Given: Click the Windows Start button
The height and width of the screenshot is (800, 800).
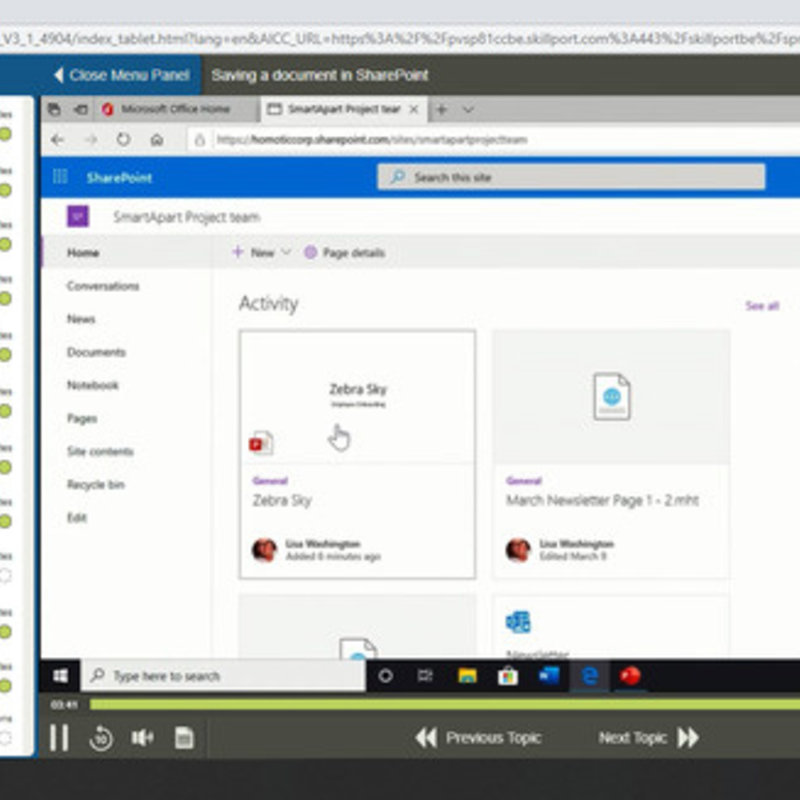Looking at the screenshot, I should 60,676.
